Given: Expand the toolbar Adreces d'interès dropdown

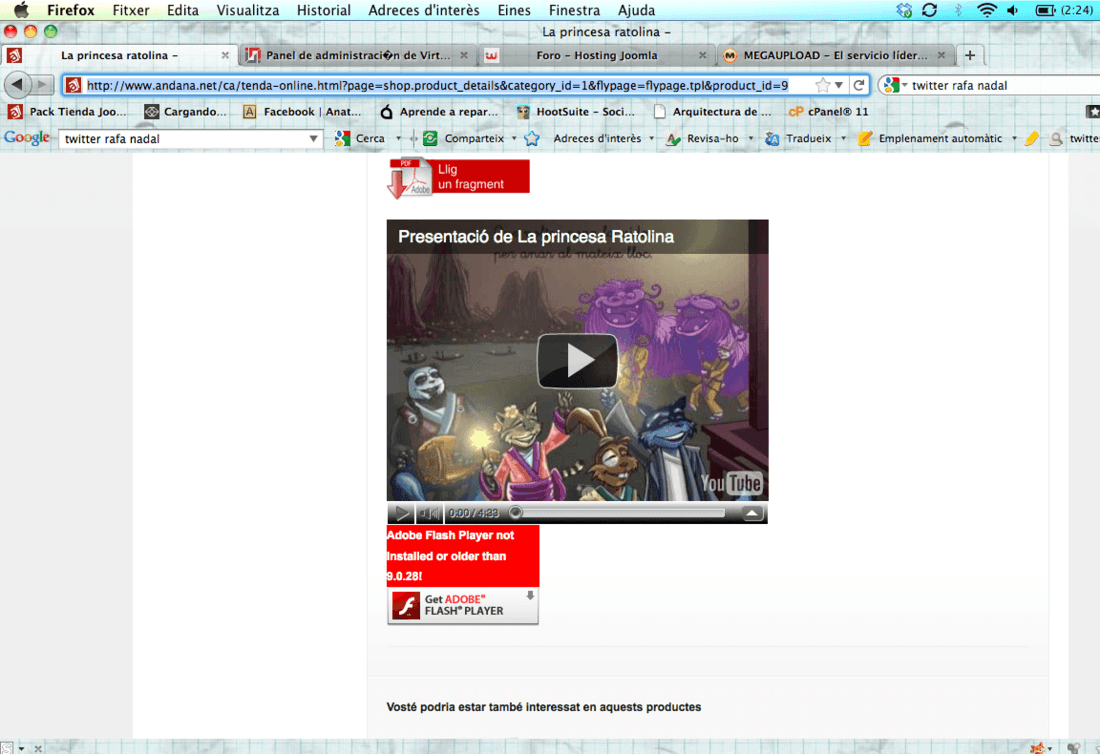Looking at the screenshot, I should click(x=652, y=139).
